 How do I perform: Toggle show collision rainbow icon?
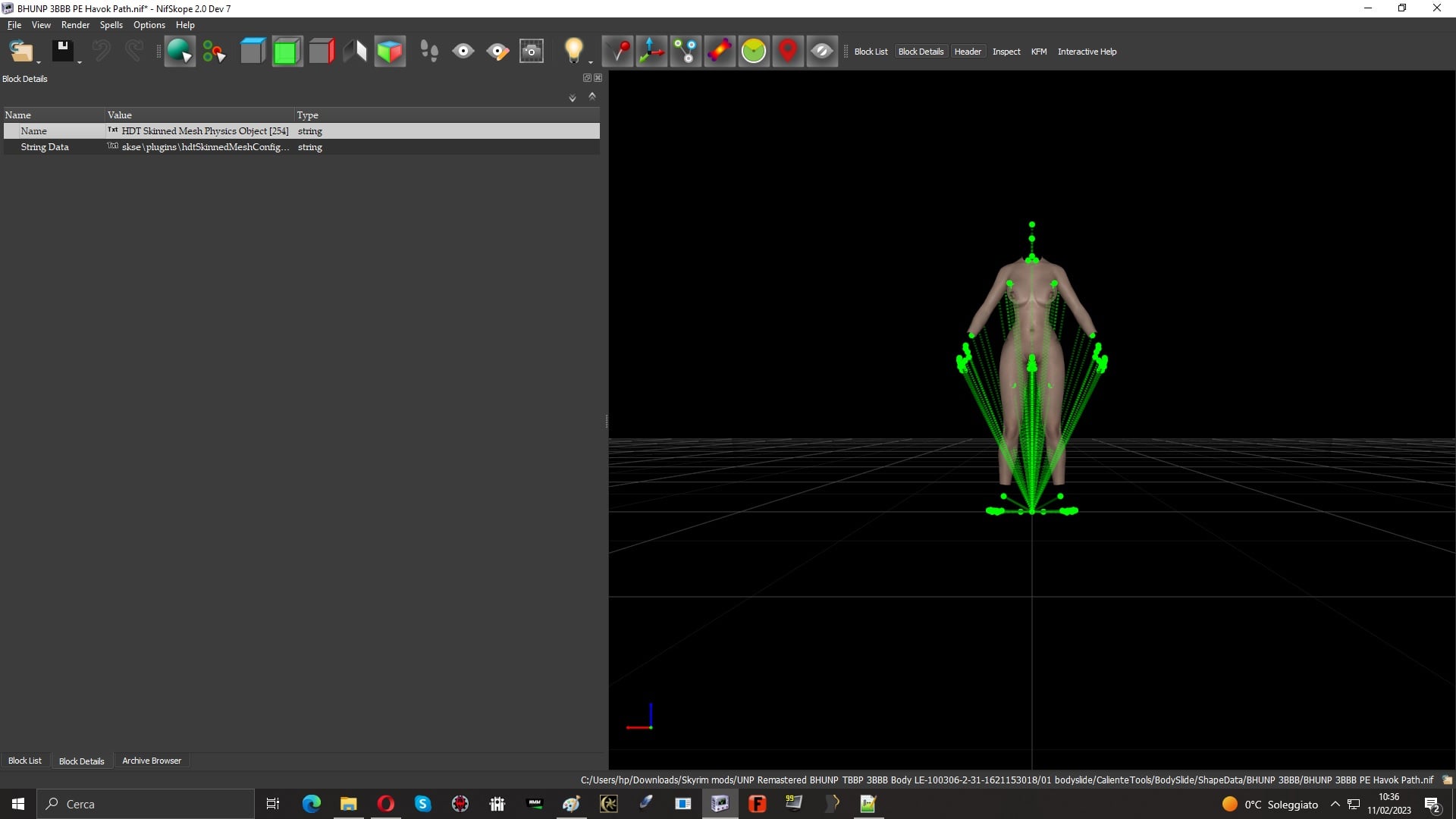[x=720, y=52]
